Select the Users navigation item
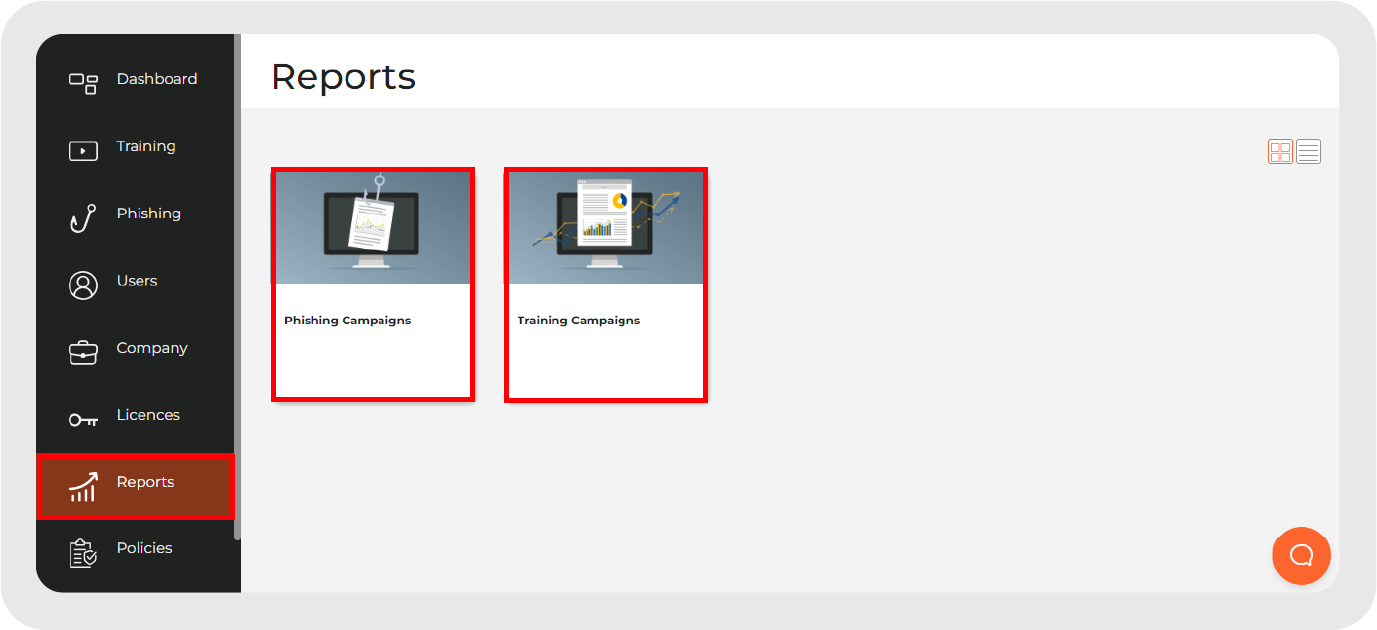 coord(137,281)
